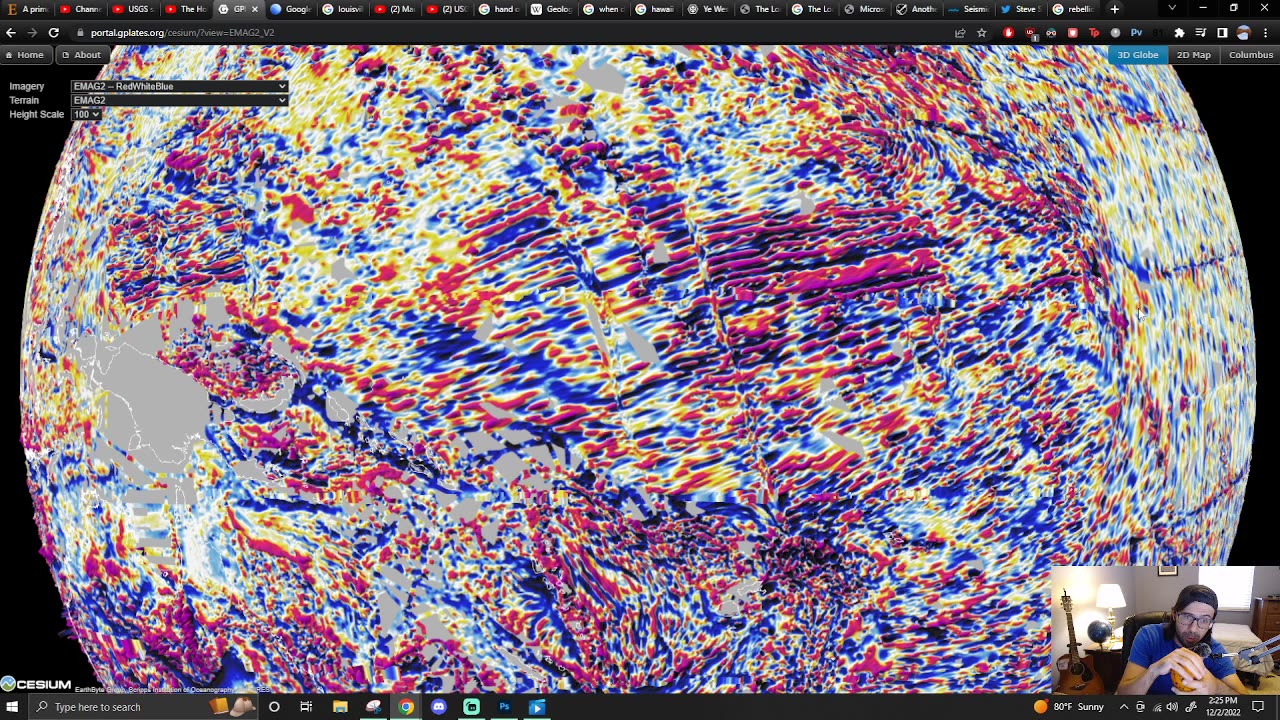Open the notification center icon
1280x720 pixels.
[x=1258, y=707]
